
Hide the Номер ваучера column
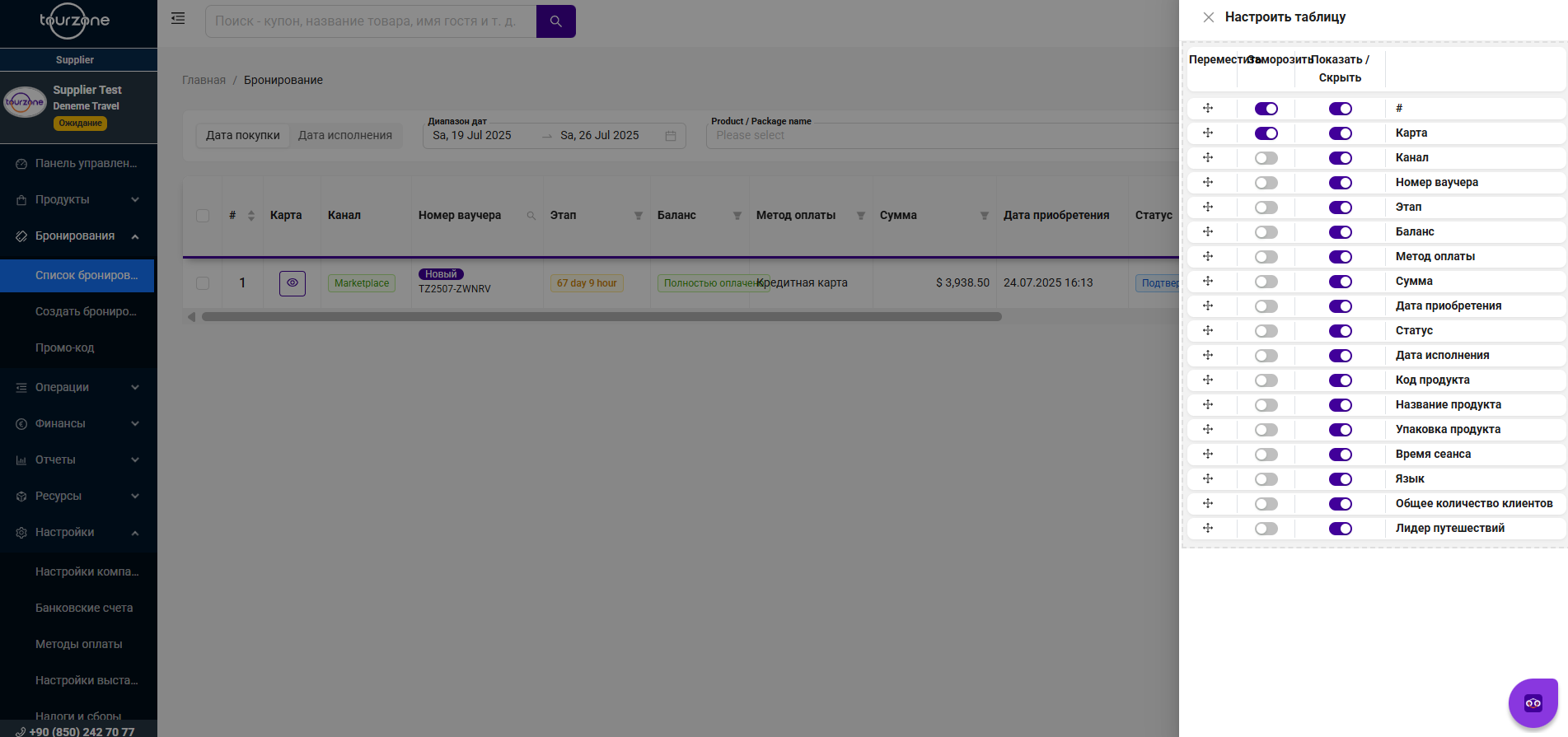pyautogui.click(x=1341, y=183)
